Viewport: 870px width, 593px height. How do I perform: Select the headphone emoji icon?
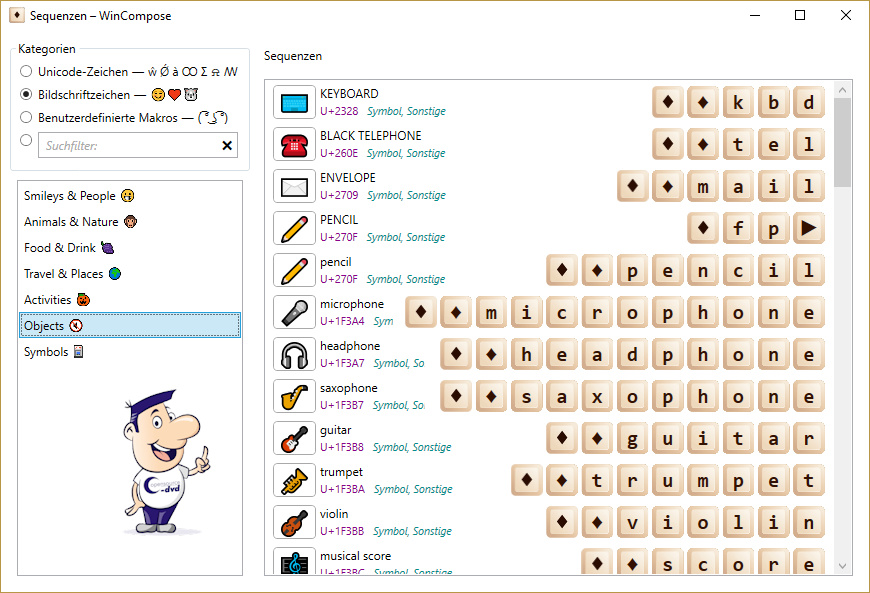click(294, 355)
